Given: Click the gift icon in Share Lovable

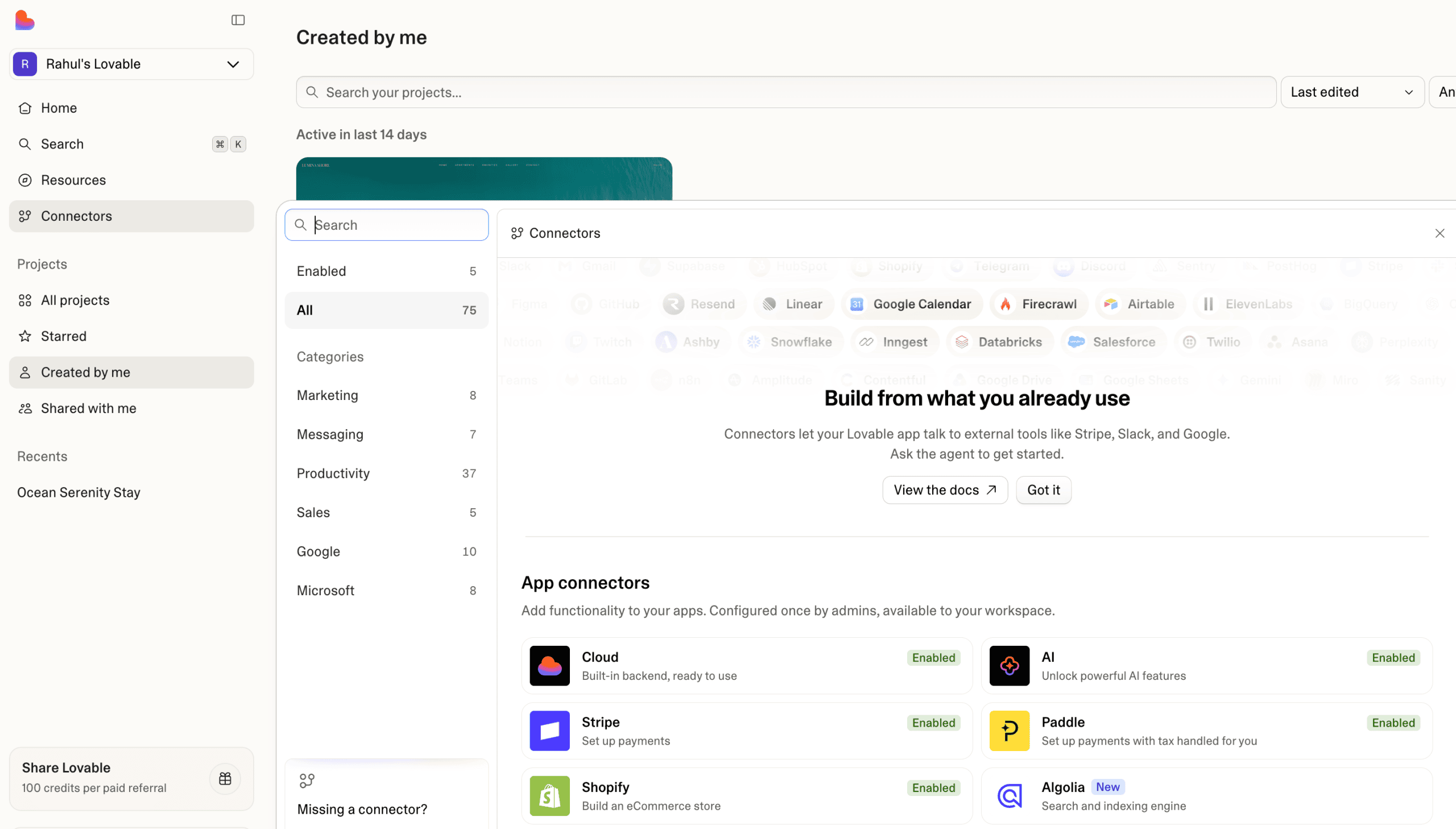Looking at the screenshot, I should coord(225,778).
